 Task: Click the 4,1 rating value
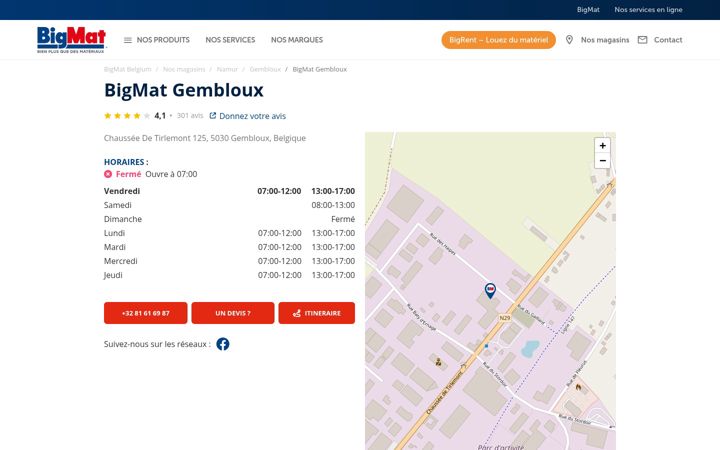[160, 116]
